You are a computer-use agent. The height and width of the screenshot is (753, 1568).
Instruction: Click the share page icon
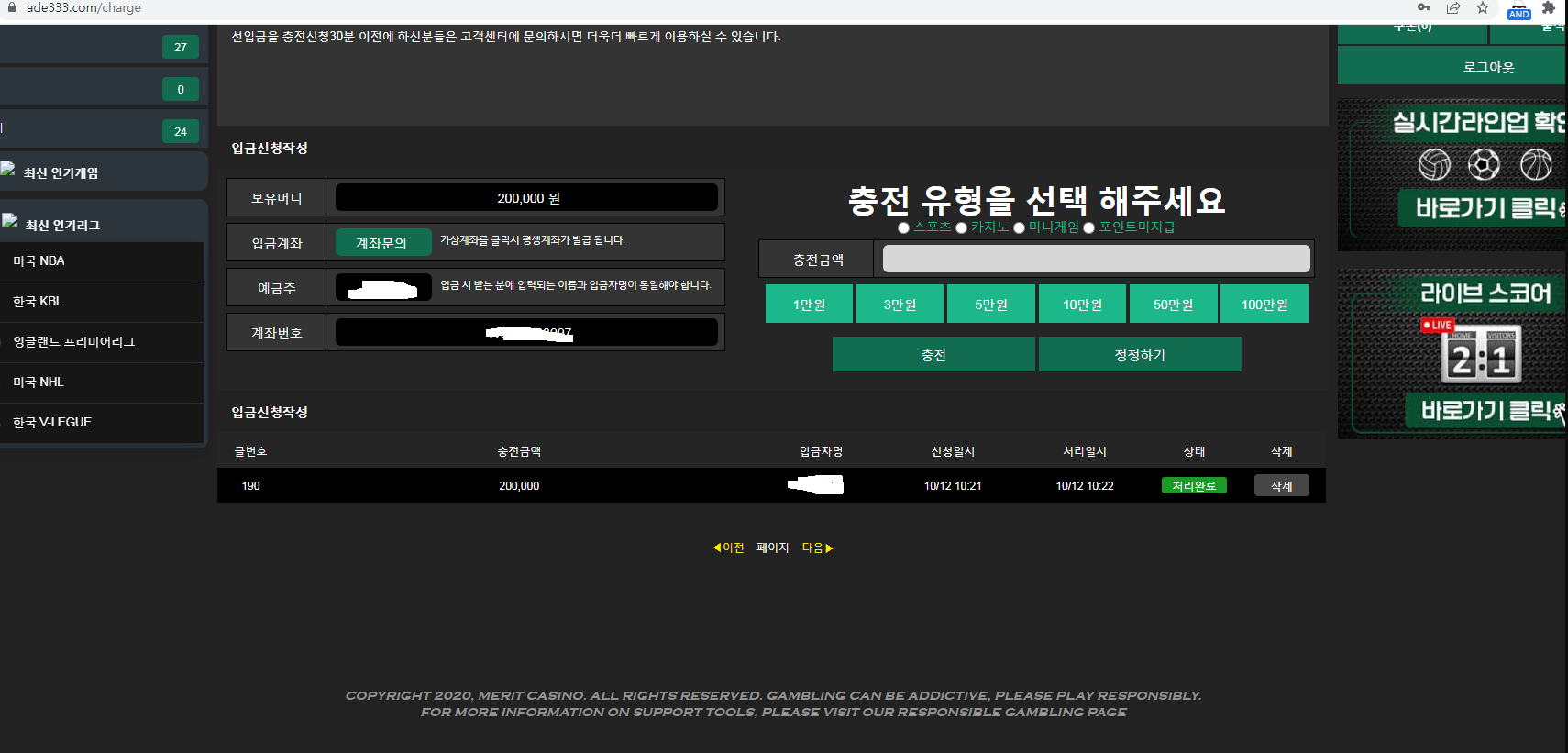click(x=1453, y=7)
